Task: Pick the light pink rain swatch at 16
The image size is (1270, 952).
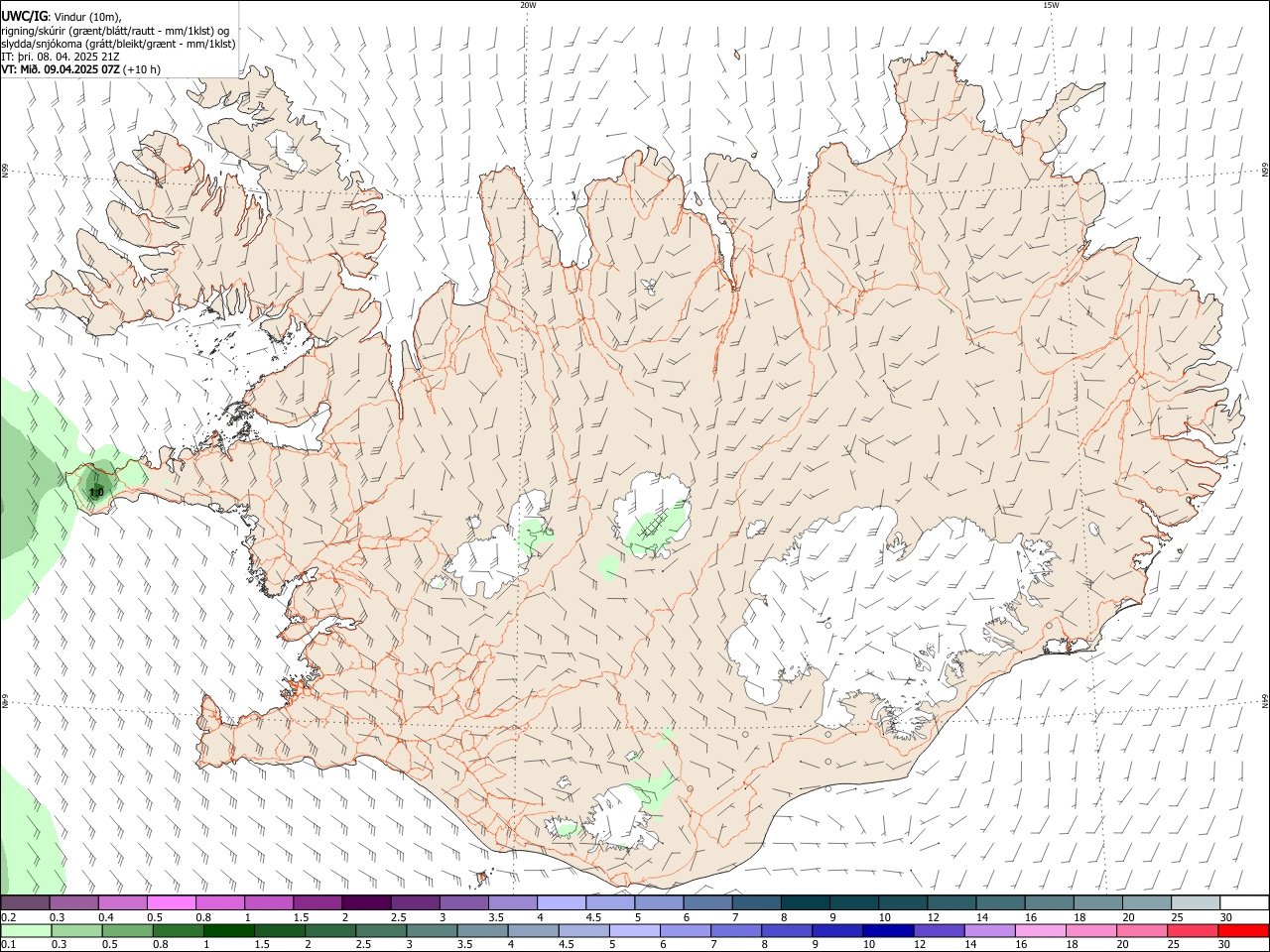Action: click(x=1041, y=930)
